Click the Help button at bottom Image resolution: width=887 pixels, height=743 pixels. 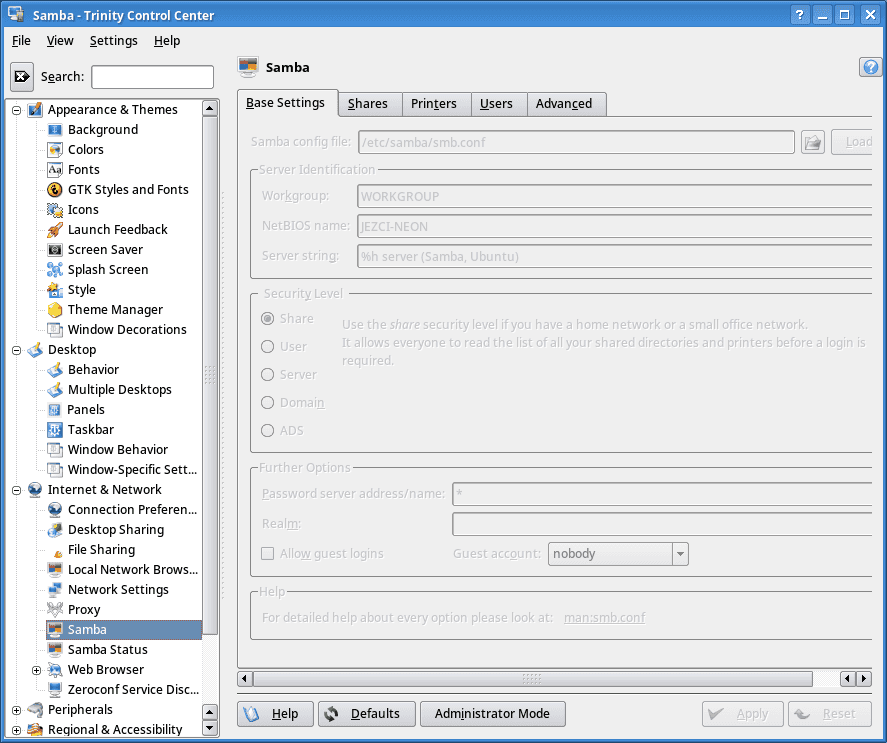[275, 714]
